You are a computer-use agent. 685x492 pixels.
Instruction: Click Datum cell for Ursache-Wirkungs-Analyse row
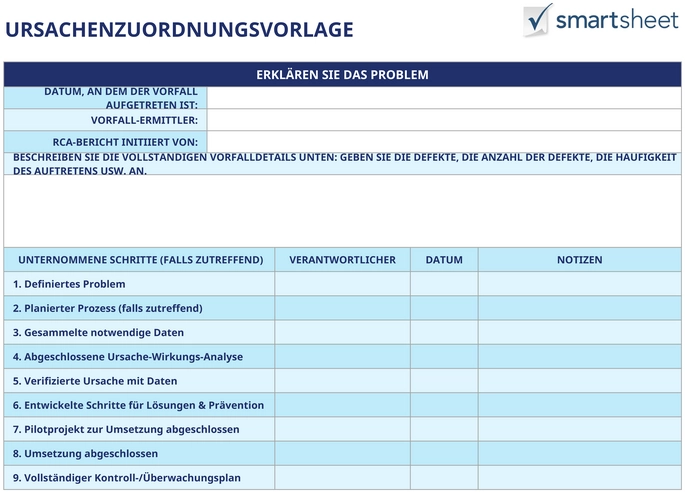[x=444, y=357]
